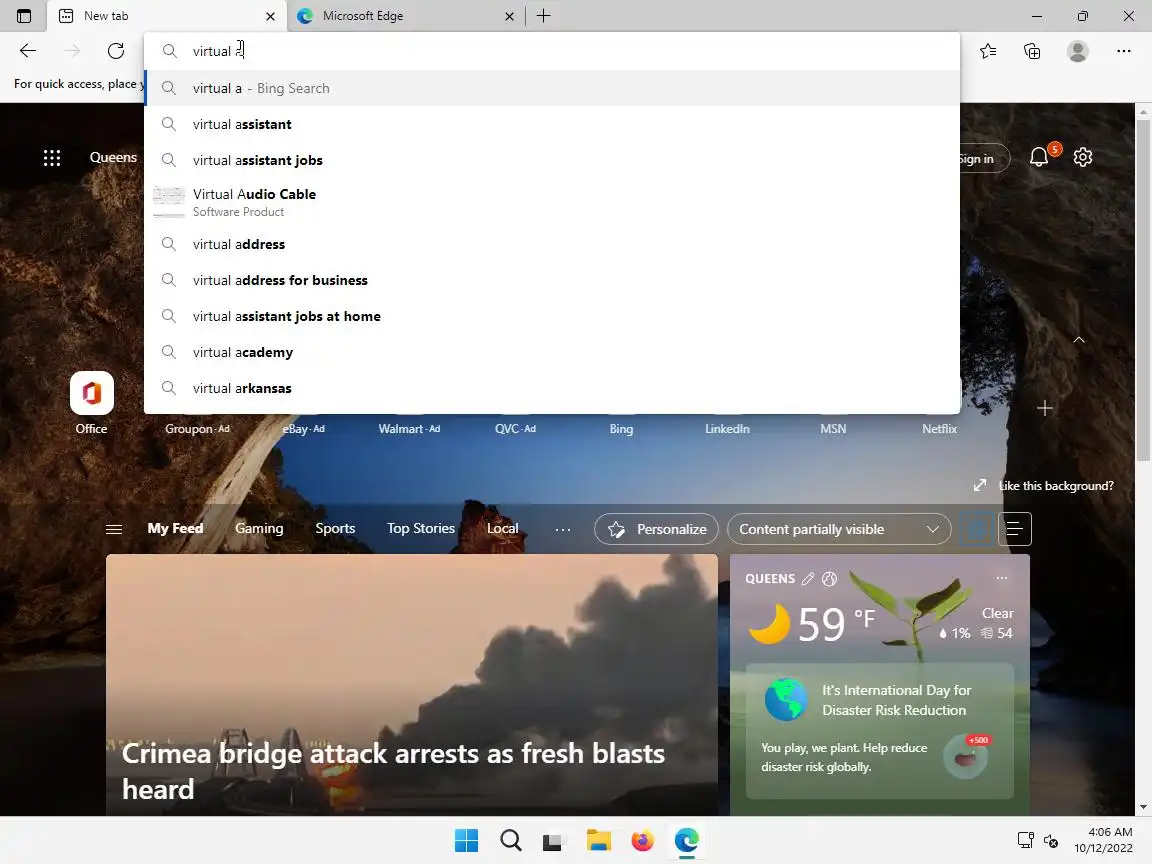
Task: Choose 'virtual assistant jobs' suggestion
Action: click(x=552, y=160)
